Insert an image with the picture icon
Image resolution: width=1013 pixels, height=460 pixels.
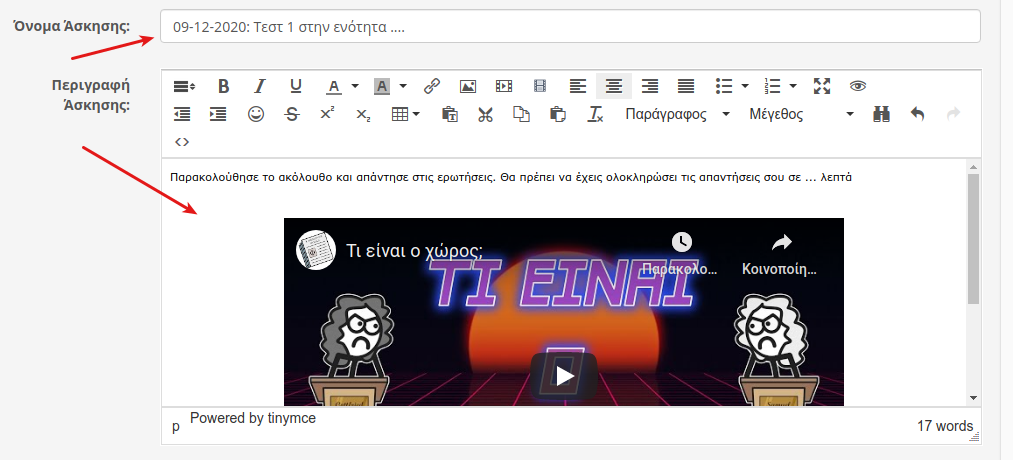pos(468,86)
